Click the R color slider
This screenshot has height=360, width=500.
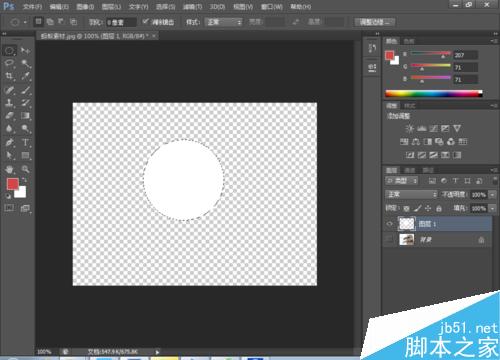(430, 54)
